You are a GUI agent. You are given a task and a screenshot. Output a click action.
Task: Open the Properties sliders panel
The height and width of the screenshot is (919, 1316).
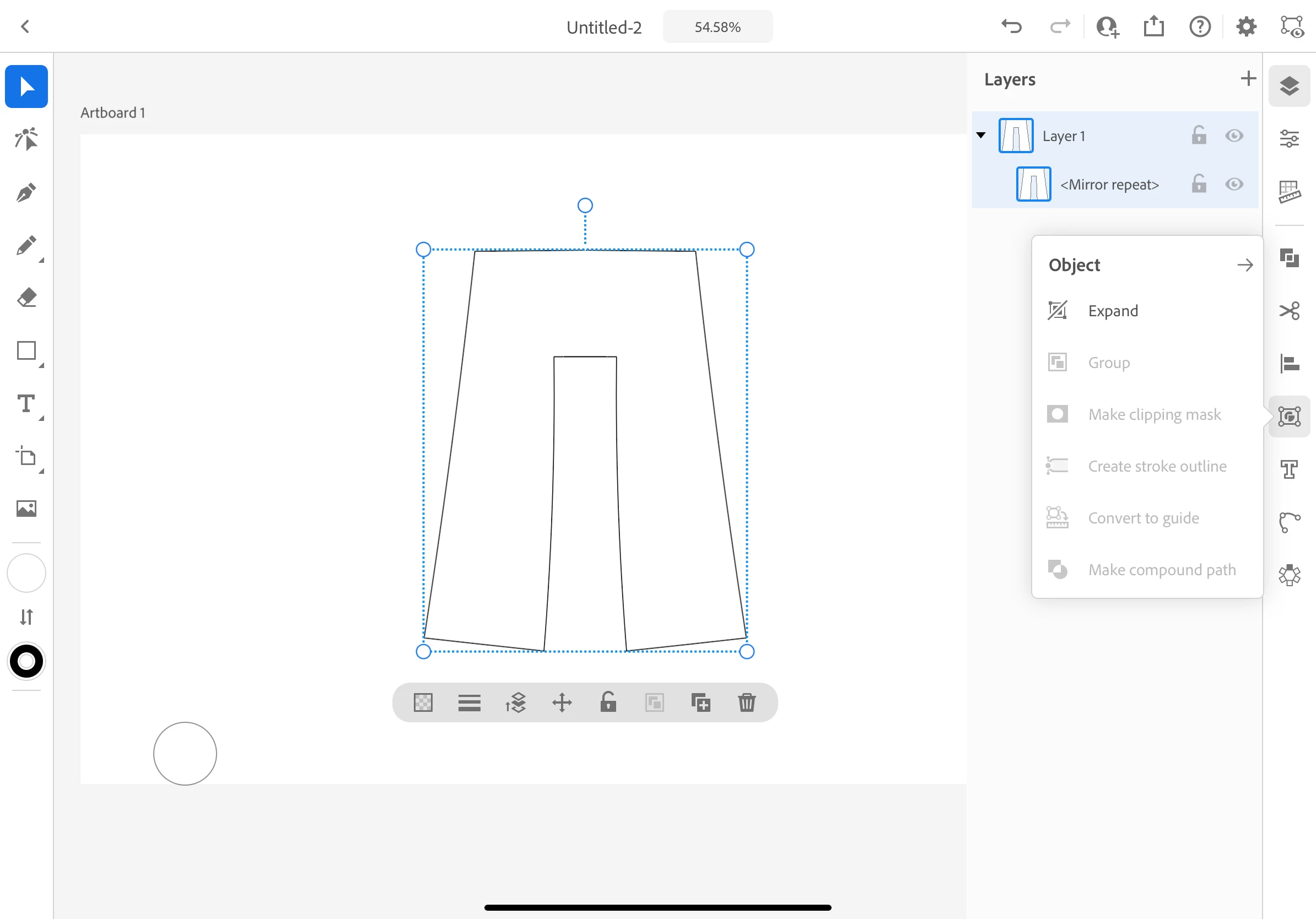tap(1289, 139)
